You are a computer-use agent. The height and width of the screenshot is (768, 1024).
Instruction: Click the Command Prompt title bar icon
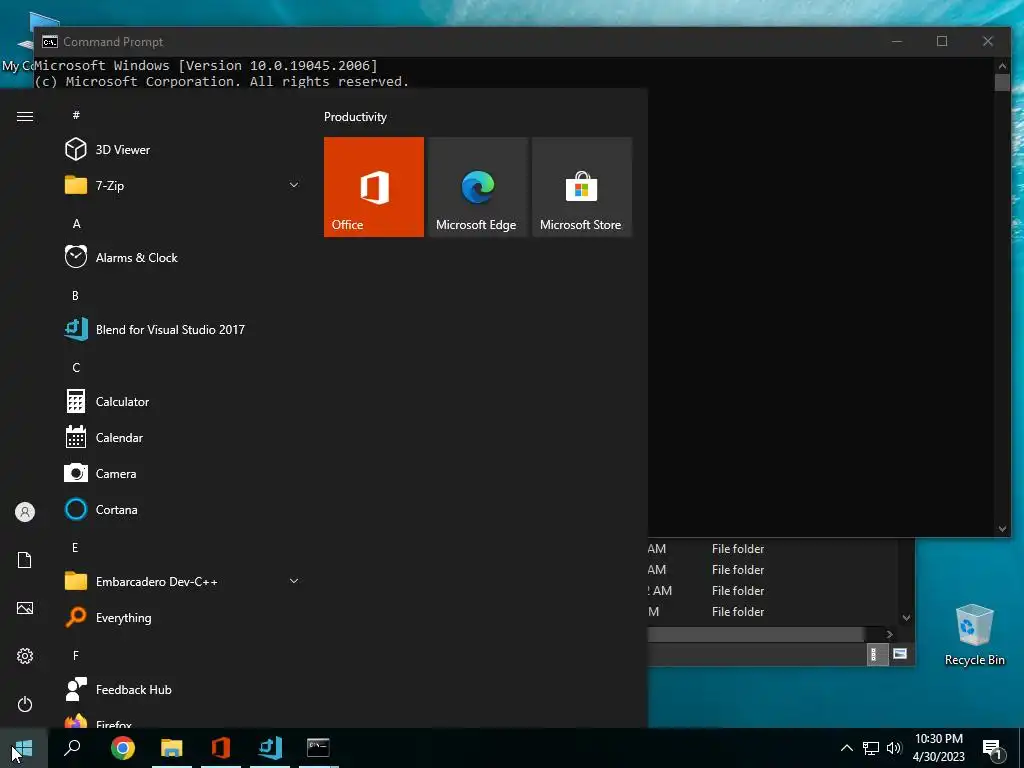pyautogui.click(x=50, y=42)
